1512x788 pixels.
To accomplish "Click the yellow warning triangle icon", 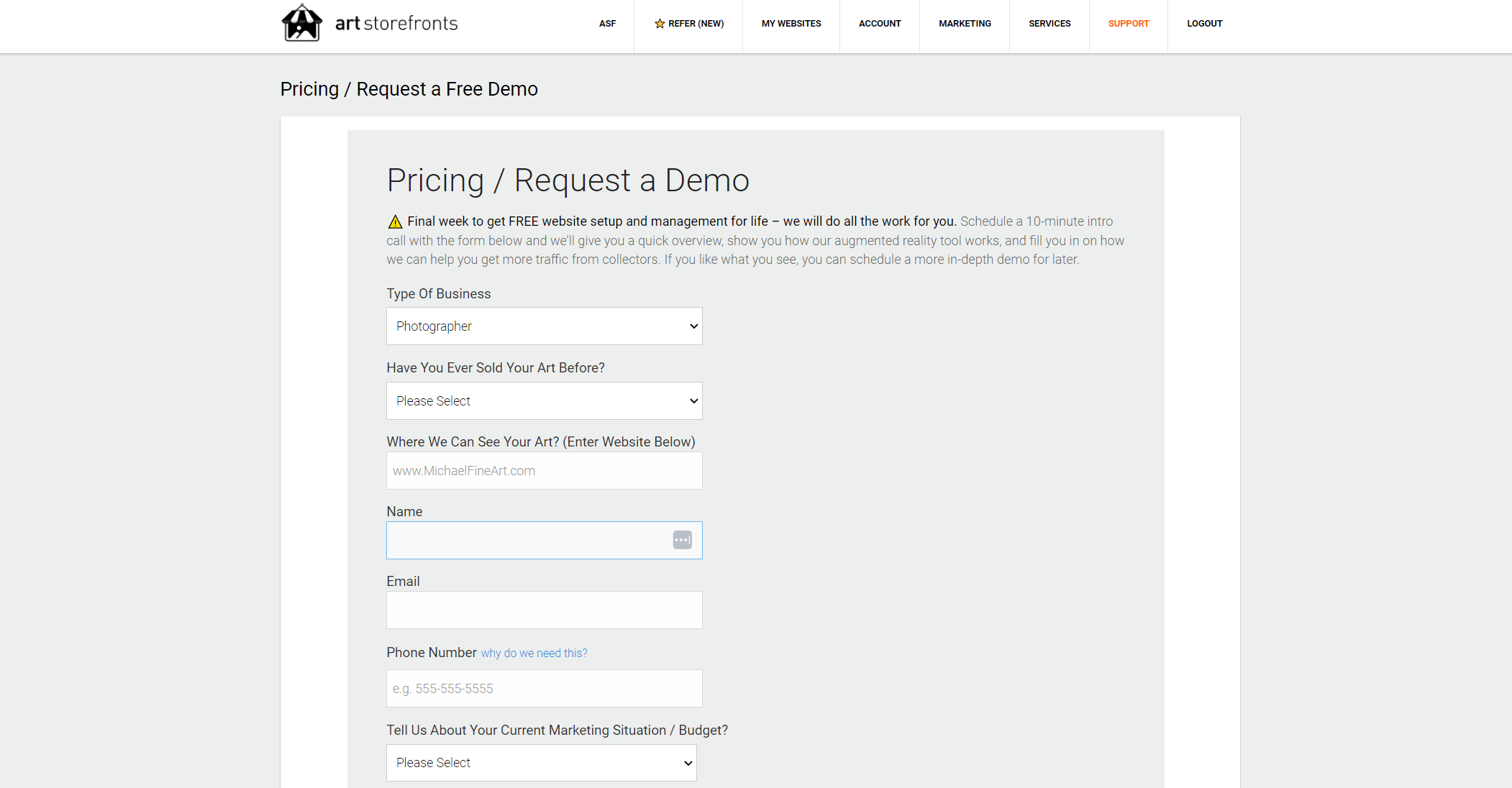I will pyautogui.click(x=395, y=221).
